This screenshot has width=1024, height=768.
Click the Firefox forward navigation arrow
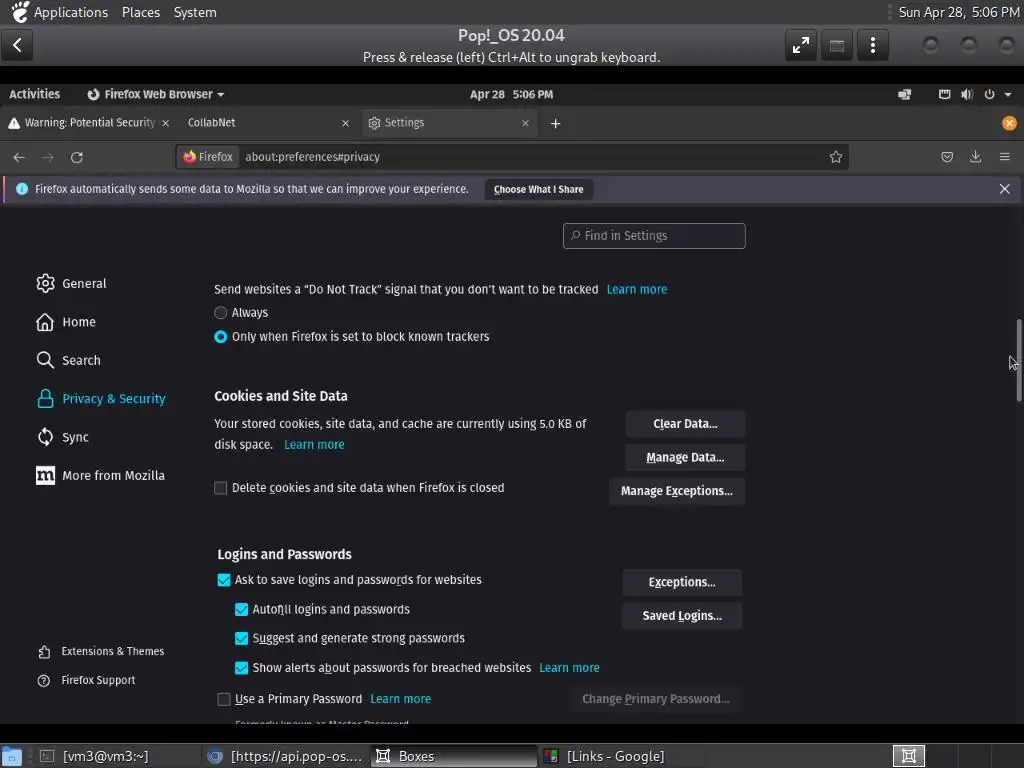pos(48,157)
